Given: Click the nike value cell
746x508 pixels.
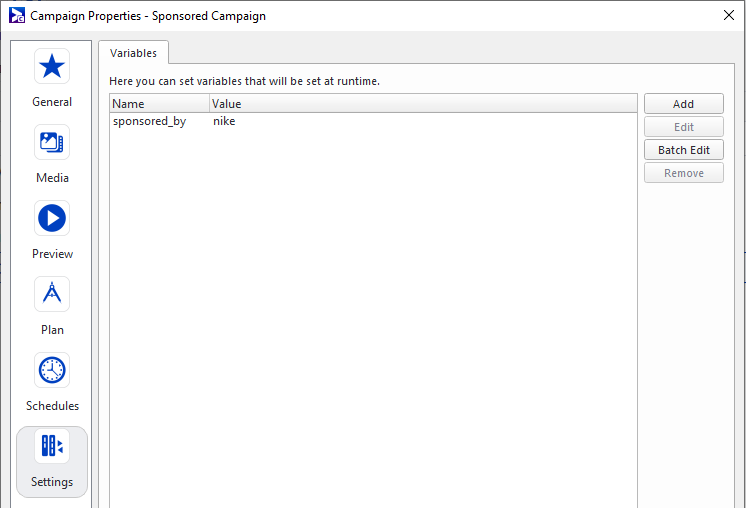Looking at the screenshot, I should click(x=224, y=121).
